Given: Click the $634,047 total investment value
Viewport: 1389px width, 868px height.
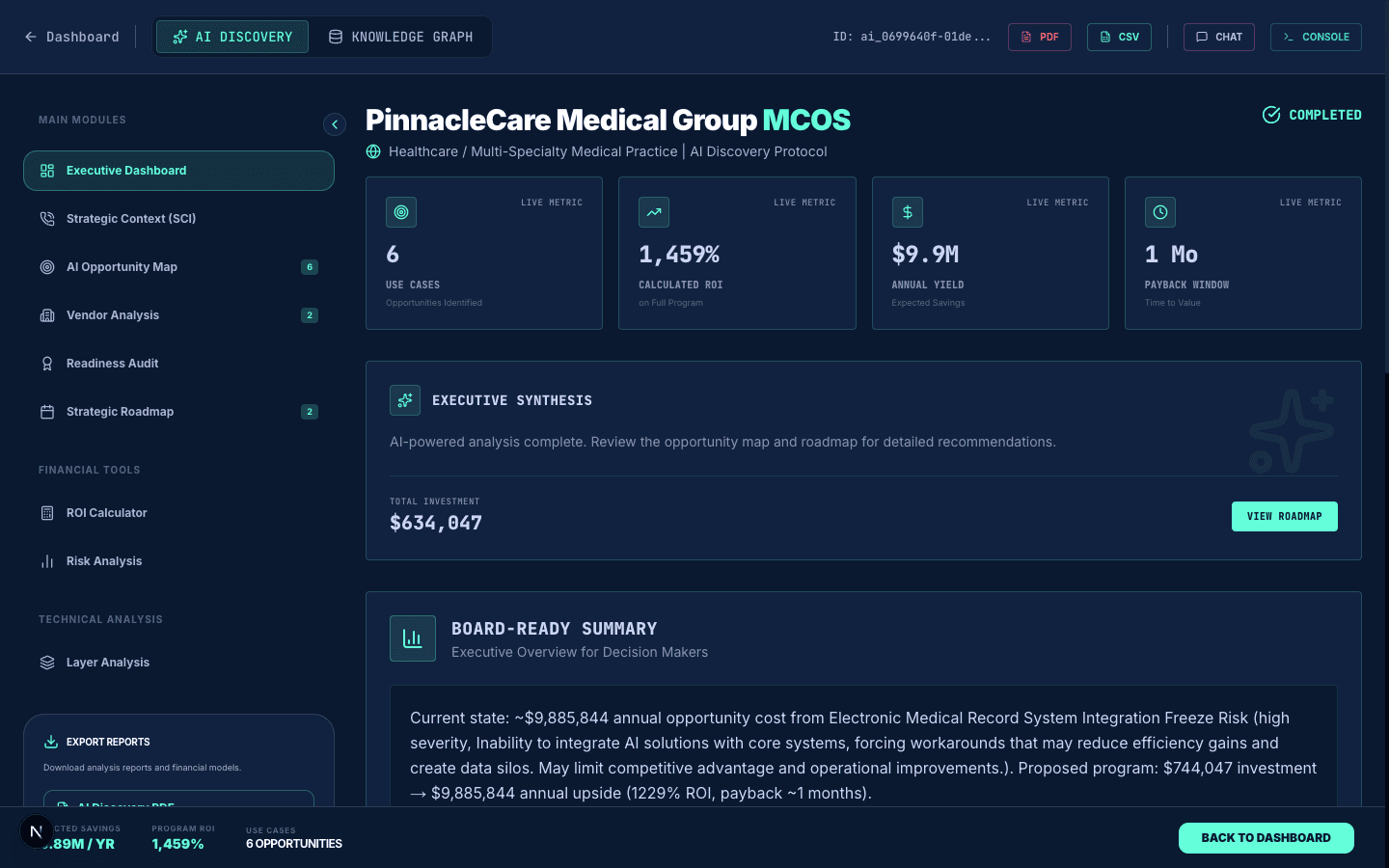Looking at the screenshot, I should (x=436, y=523).
